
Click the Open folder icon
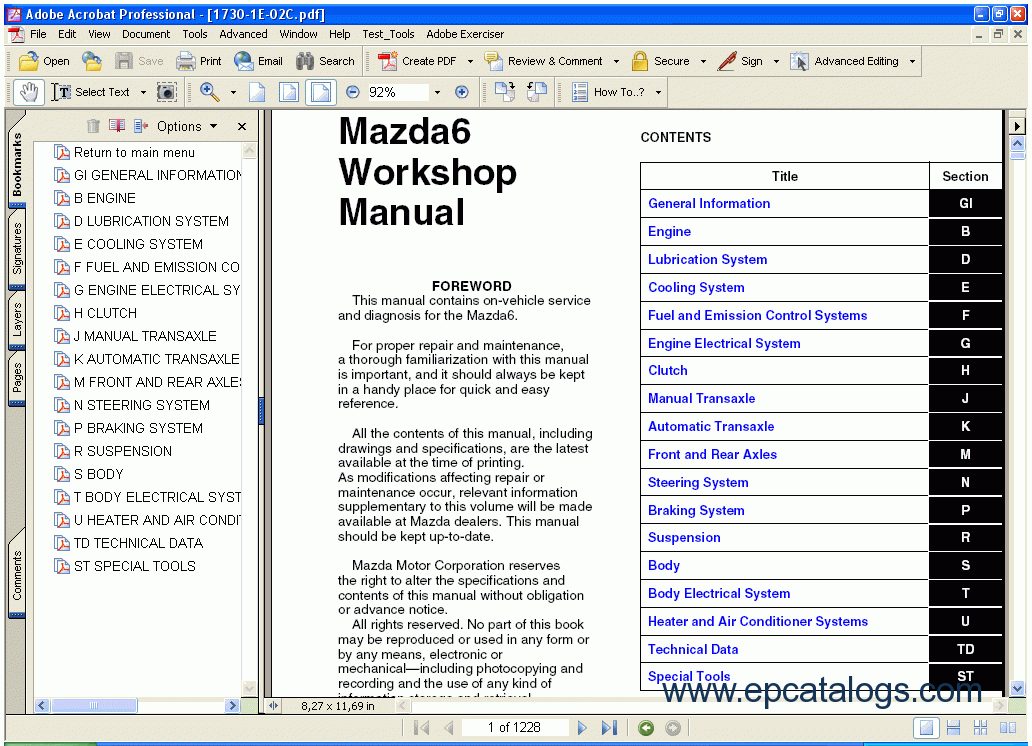tap(28, 61)
